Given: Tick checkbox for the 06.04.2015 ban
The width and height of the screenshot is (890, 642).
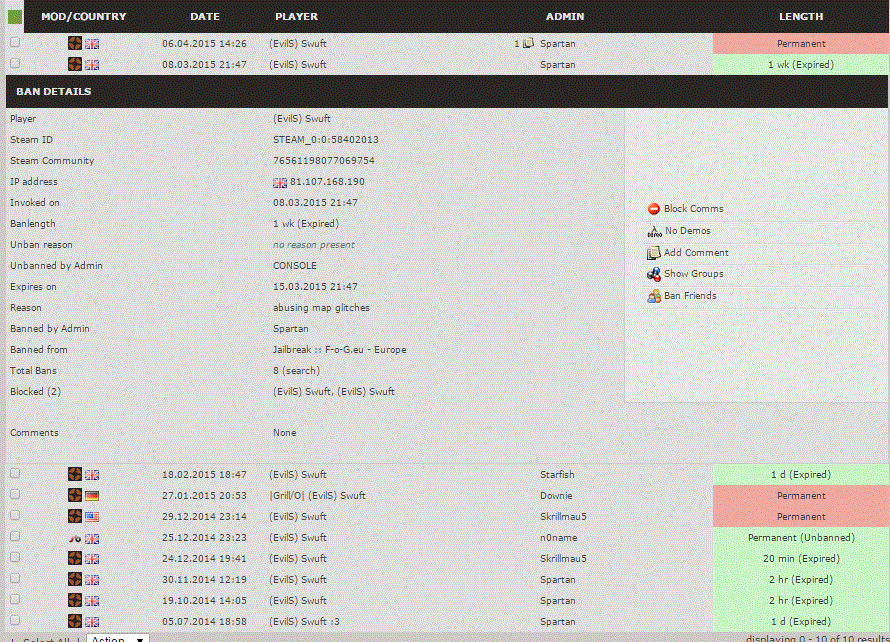Looking at the screenshot, I should point(15,43).
